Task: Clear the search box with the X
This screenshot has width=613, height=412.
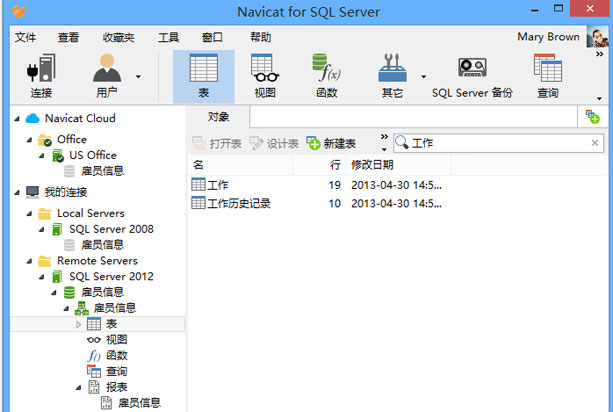Action: pyautogui.click(x=595, y=143)
